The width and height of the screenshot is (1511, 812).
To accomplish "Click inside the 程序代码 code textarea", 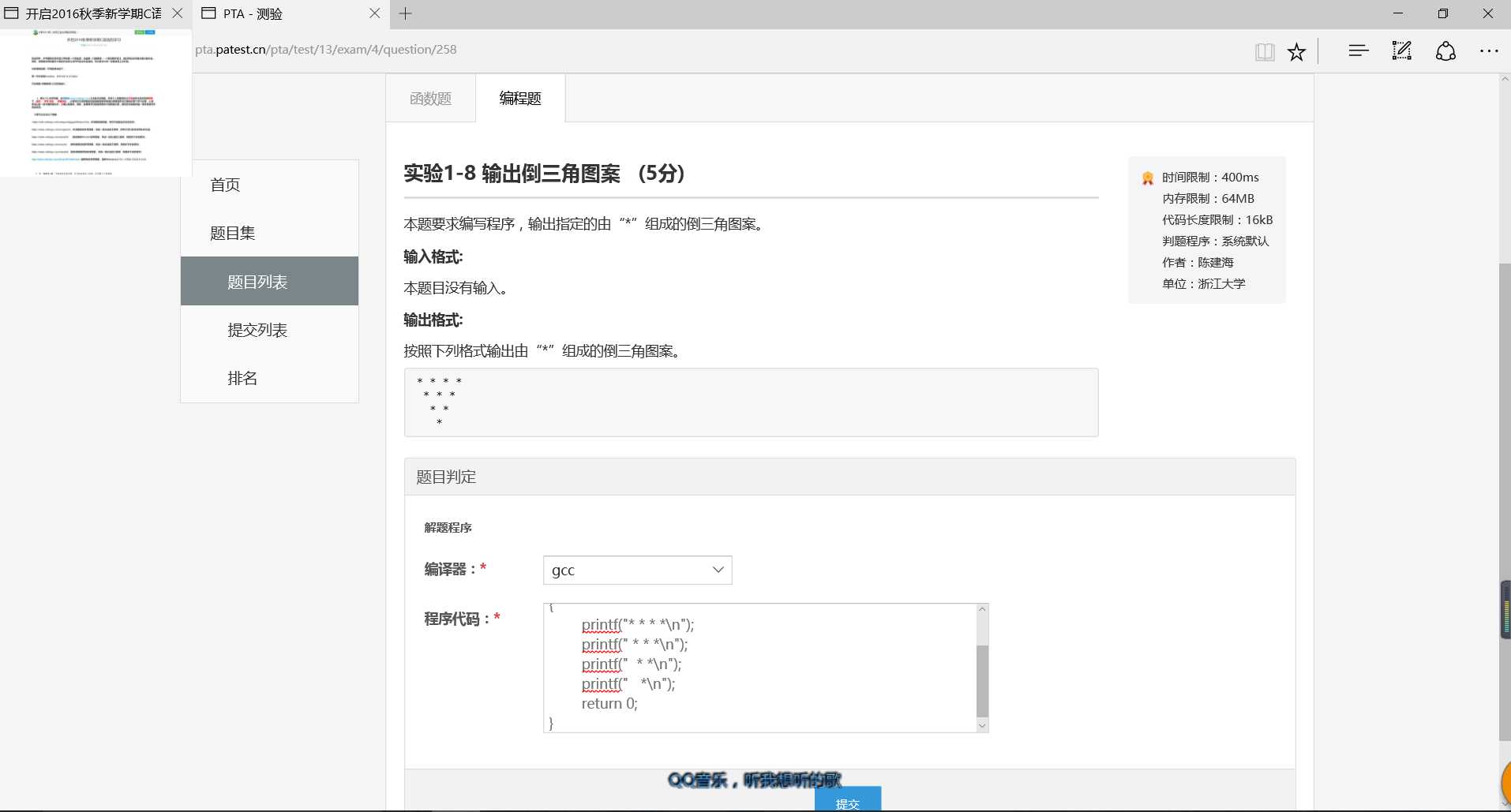I will [759, 668].
